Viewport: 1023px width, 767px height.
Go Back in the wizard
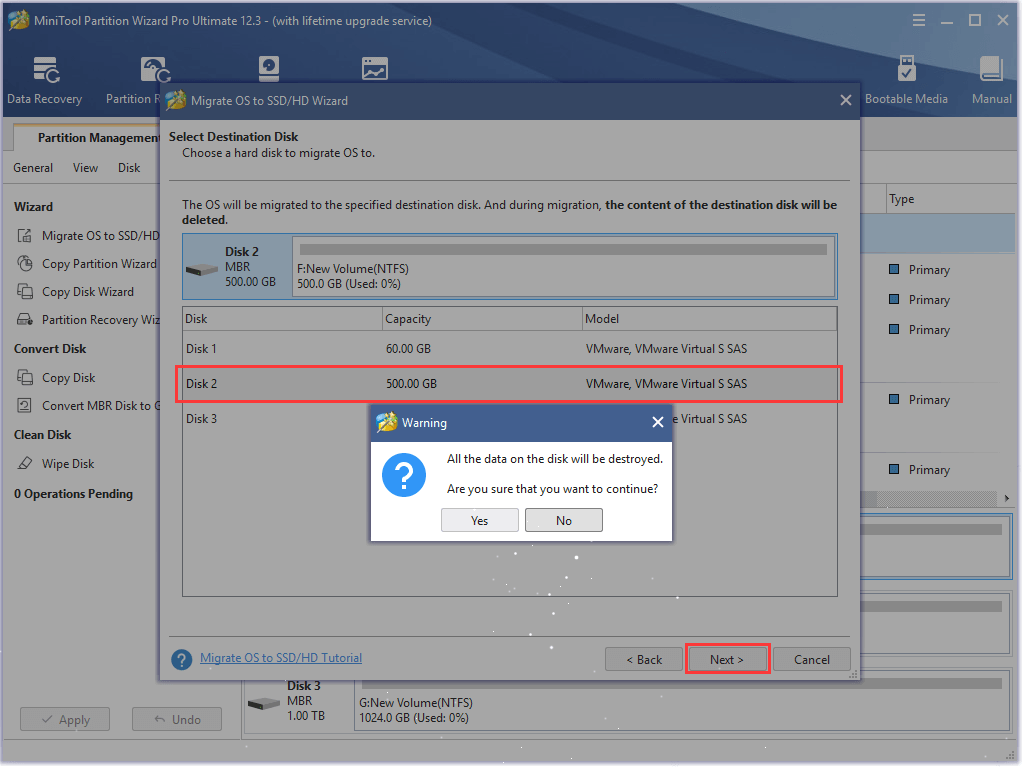tap(644, 659)
